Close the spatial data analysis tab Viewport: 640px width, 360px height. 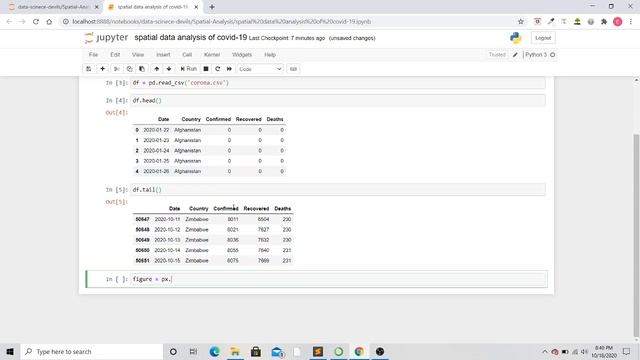(196, 7)
